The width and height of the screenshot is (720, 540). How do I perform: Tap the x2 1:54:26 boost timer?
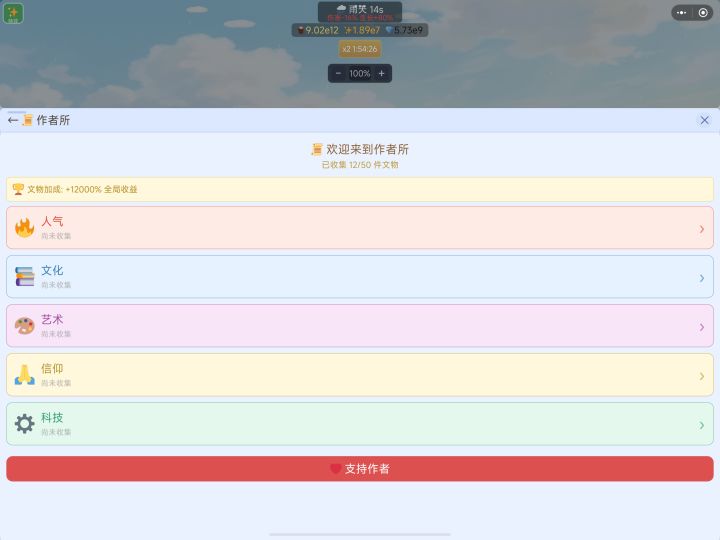coord(360,49)
